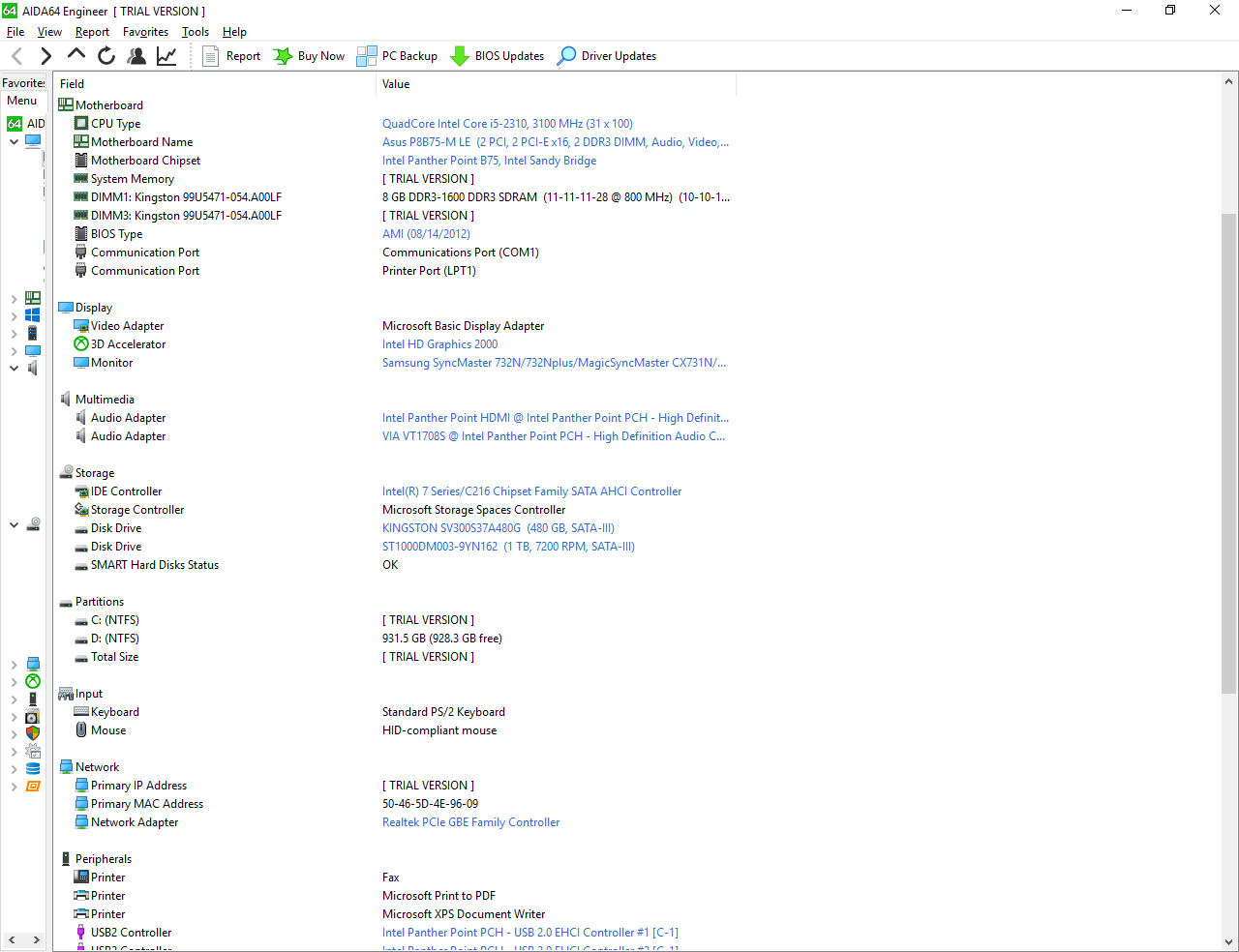Click the Report toolbar button
Screen dimensions: 1239x952
(x=231, y=56)
